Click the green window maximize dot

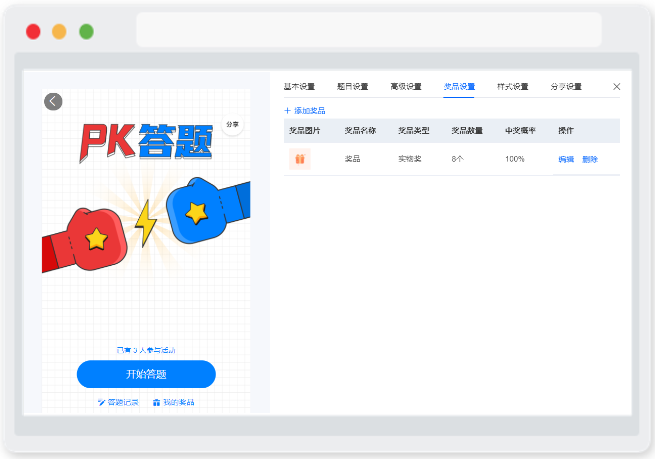86,32
